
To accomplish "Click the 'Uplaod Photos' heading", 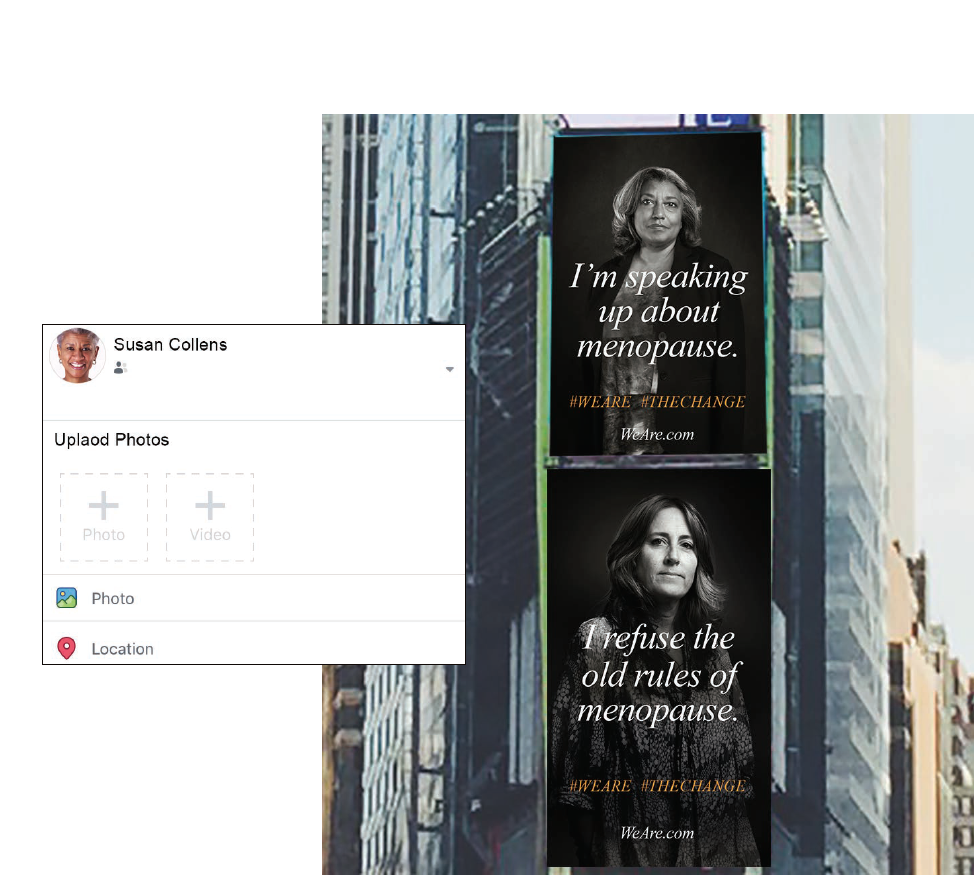I will (112, 440).
